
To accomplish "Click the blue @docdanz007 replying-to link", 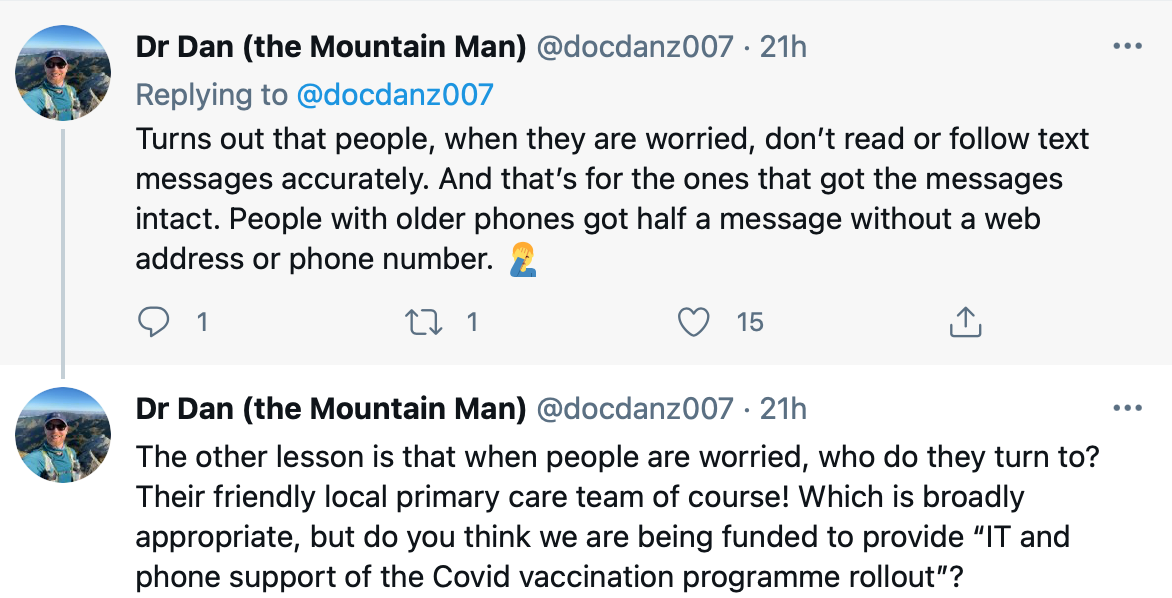I will click(x=395, y=95).
